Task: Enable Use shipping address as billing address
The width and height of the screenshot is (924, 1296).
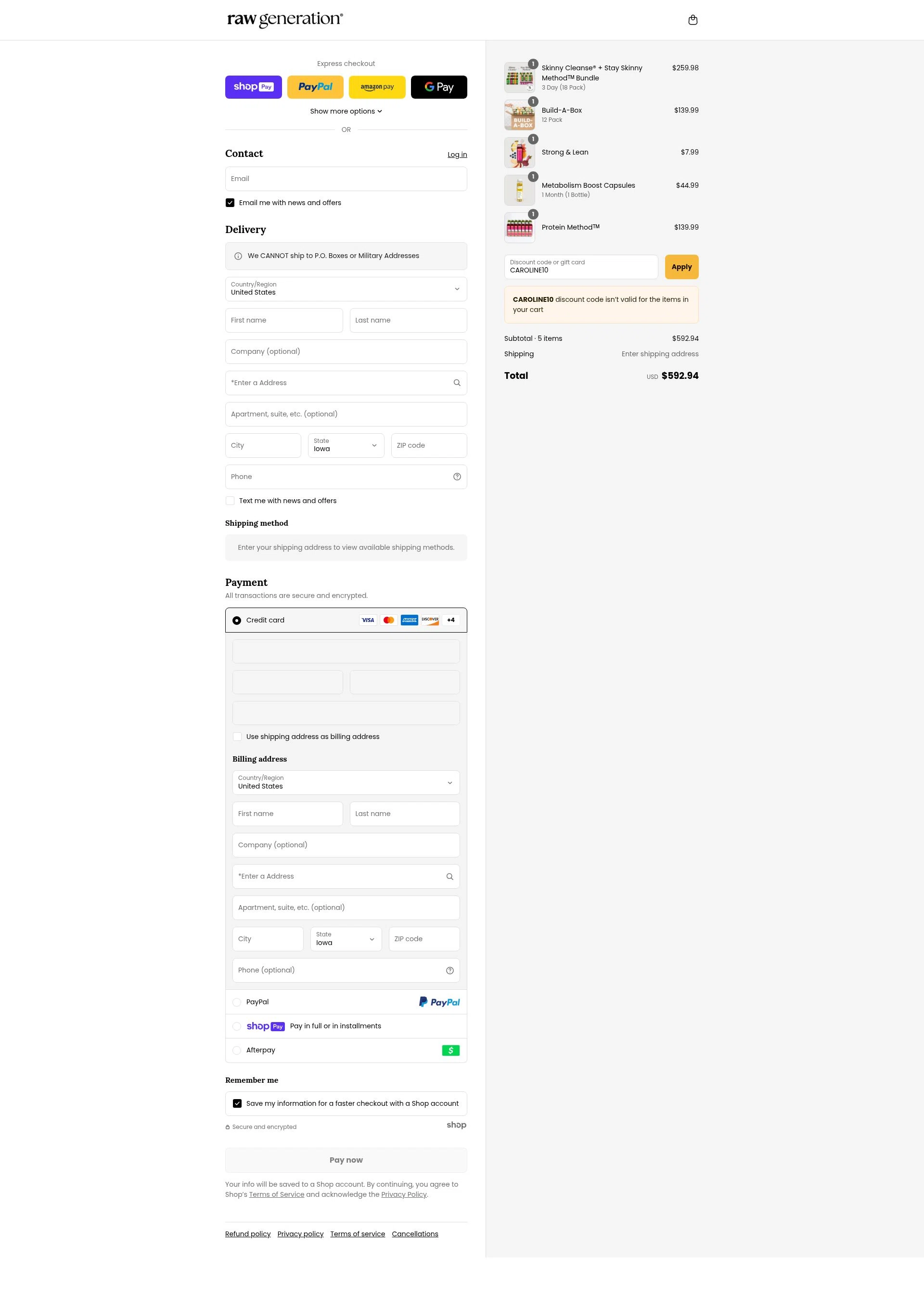Action: coord(237,737)
